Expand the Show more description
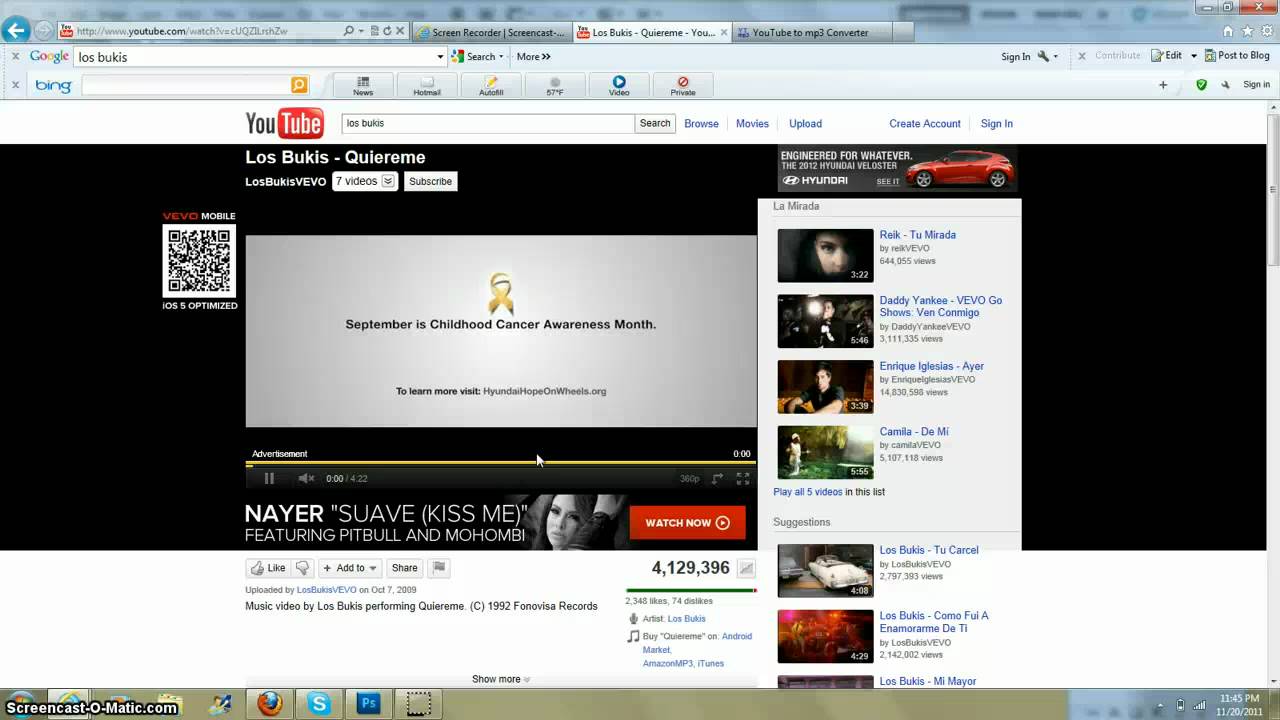Viewport: 1280px width, 720px height. tap(501, 679)
